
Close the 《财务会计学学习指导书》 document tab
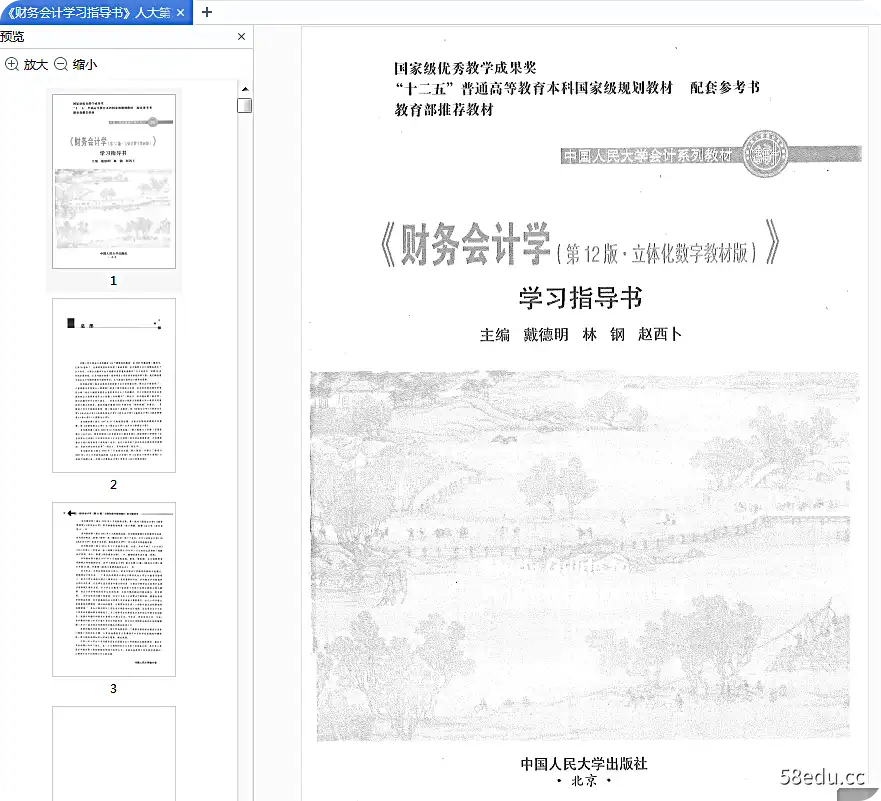pos(180,12)
